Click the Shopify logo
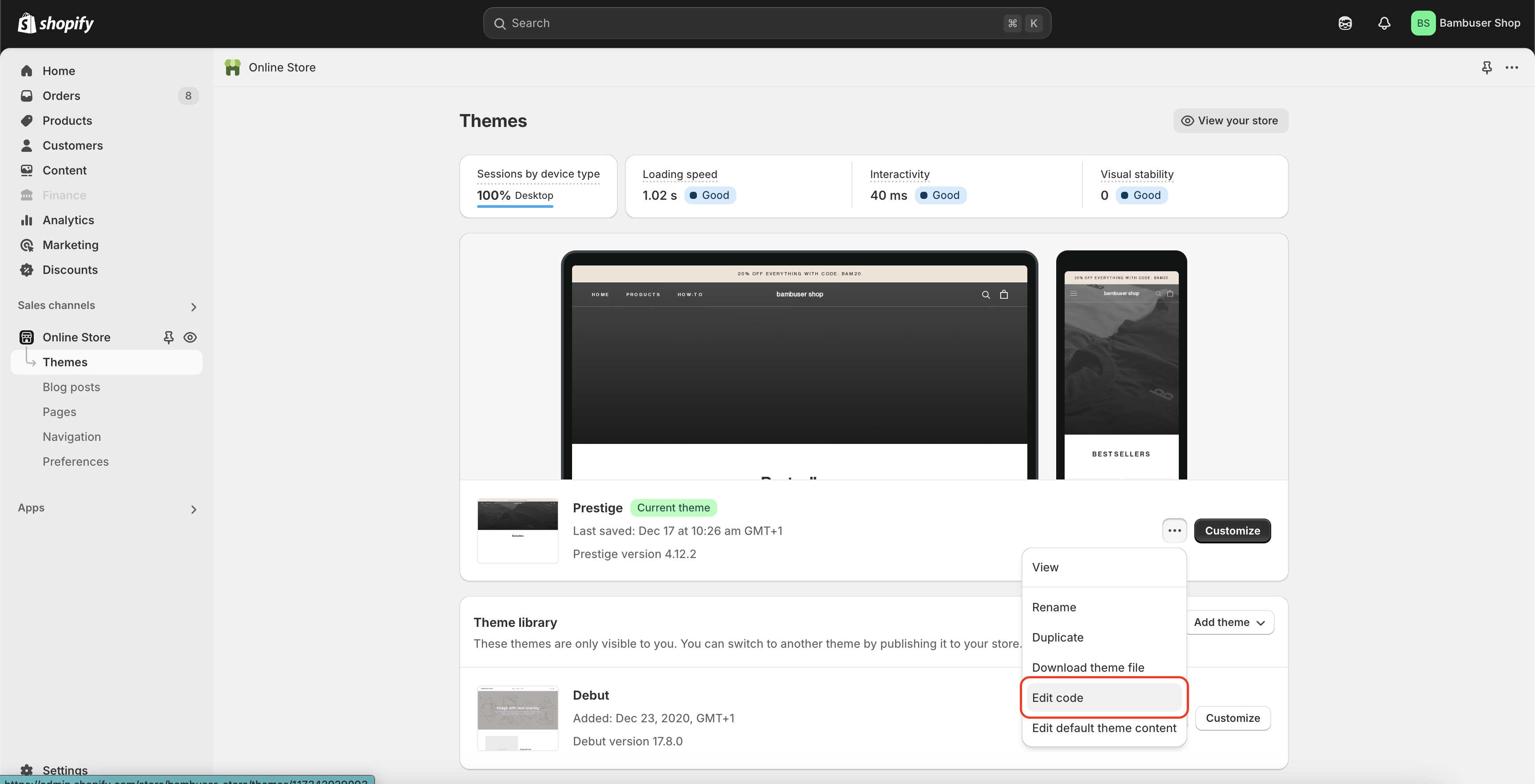 [56, 23]
